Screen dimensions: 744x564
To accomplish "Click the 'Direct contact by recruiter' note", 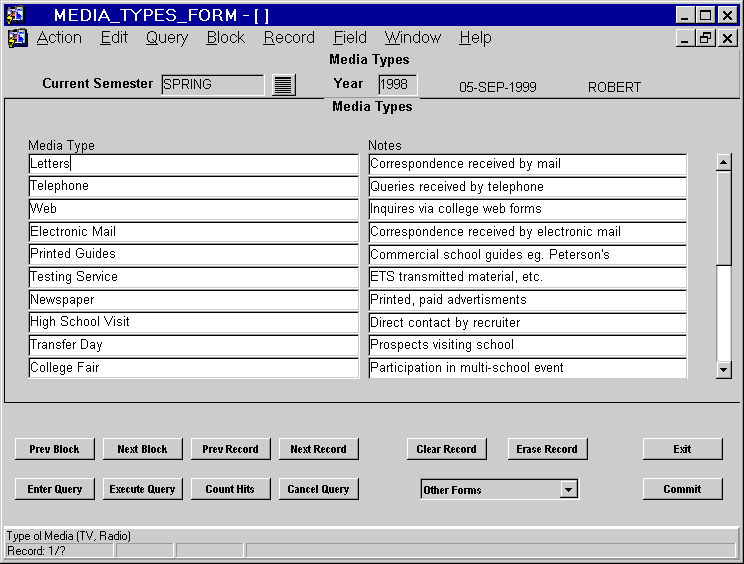I will coord(528,322).
